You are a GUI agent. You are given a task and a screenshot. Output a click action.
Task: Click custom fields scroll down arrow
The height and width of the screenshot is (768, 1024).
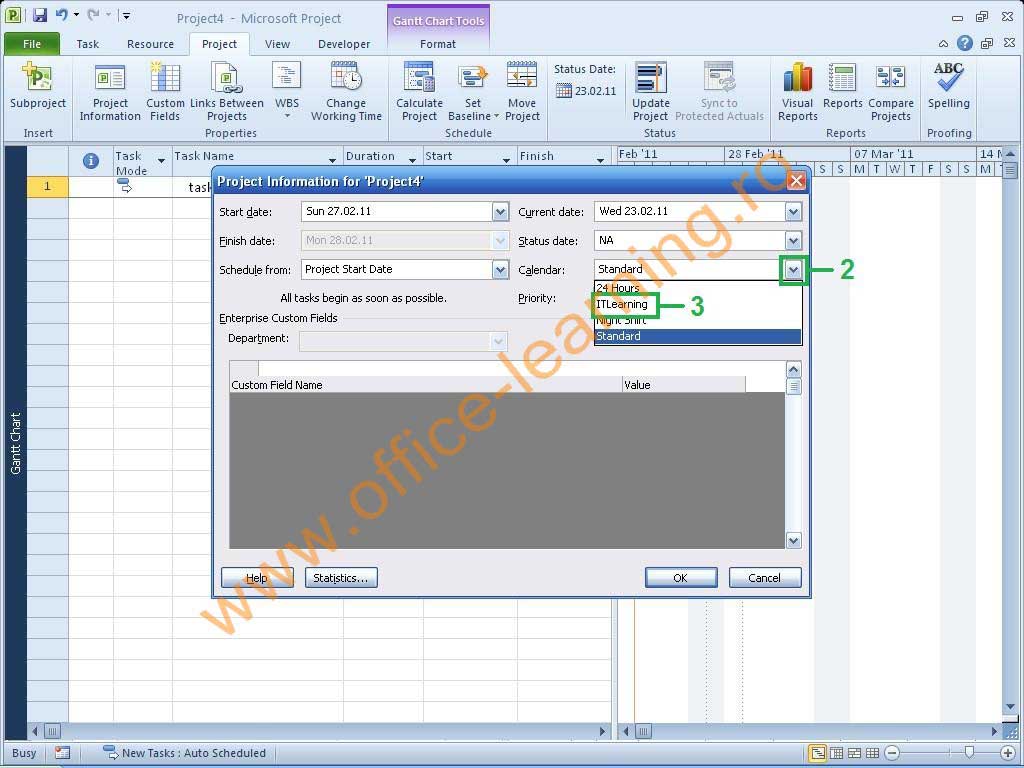click(793, 541)
